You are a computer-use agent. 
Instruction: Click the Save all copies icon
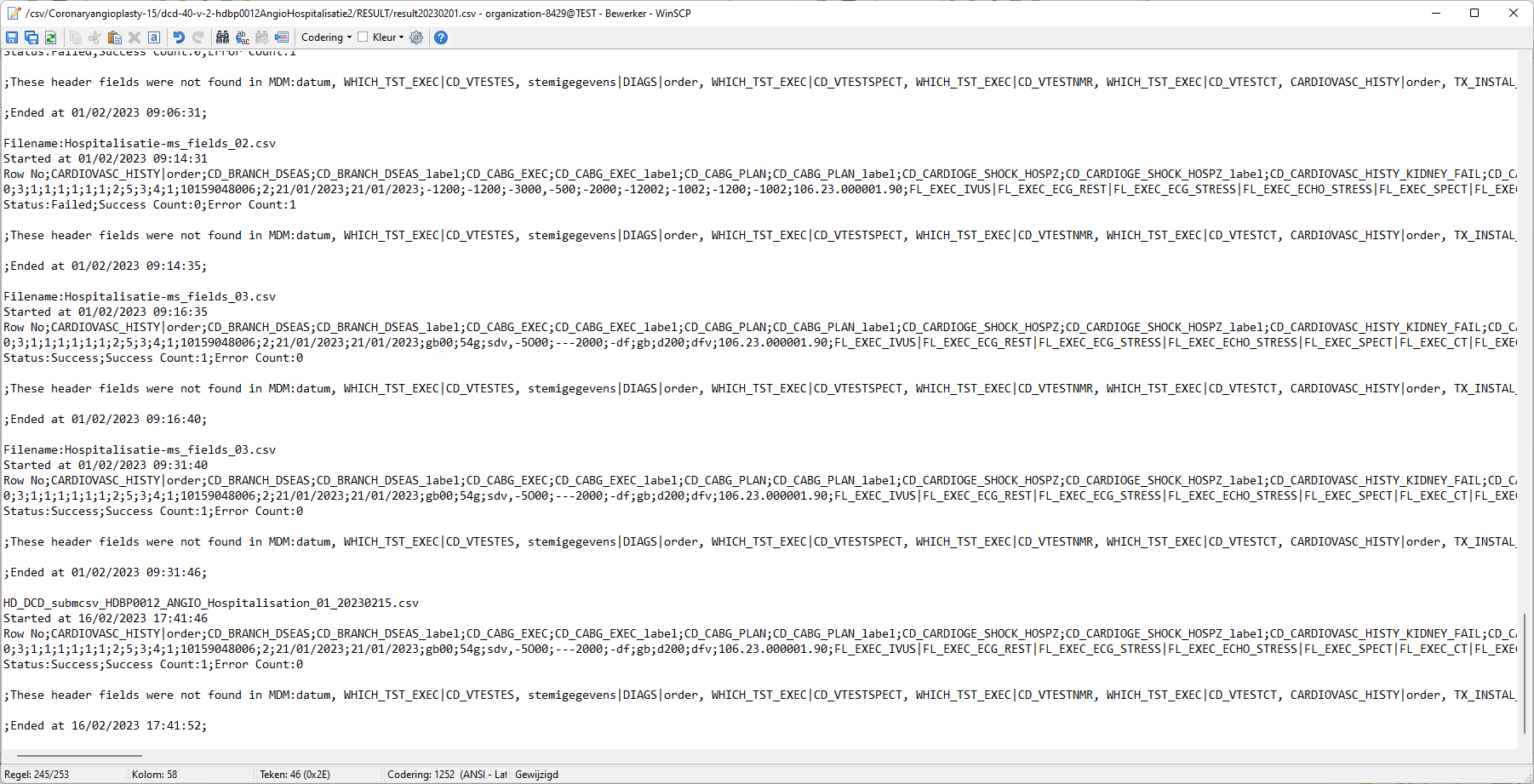[x=31, y=37]
